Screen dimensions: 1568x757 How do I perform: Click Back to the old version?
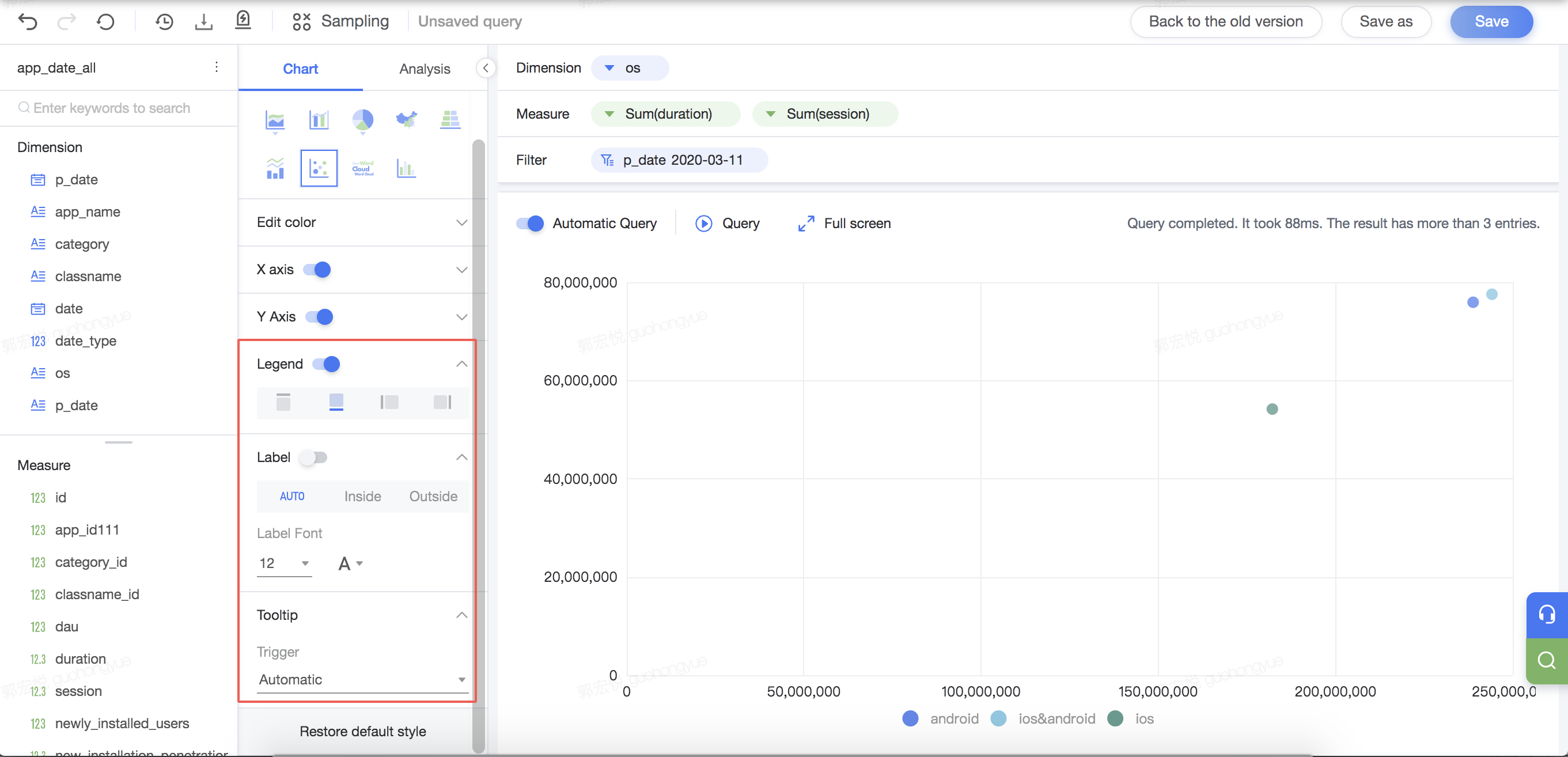(x=1225, y=21)
